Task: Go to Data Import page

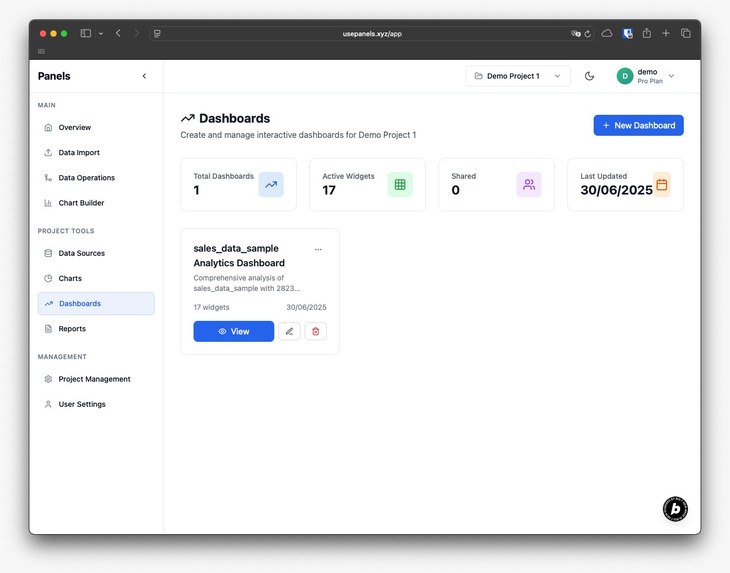Action: click(96, 152)
